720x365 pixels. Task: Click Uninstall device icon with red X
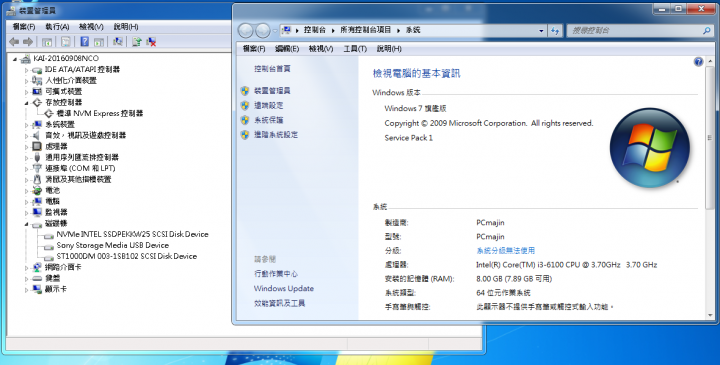(151, 42)
